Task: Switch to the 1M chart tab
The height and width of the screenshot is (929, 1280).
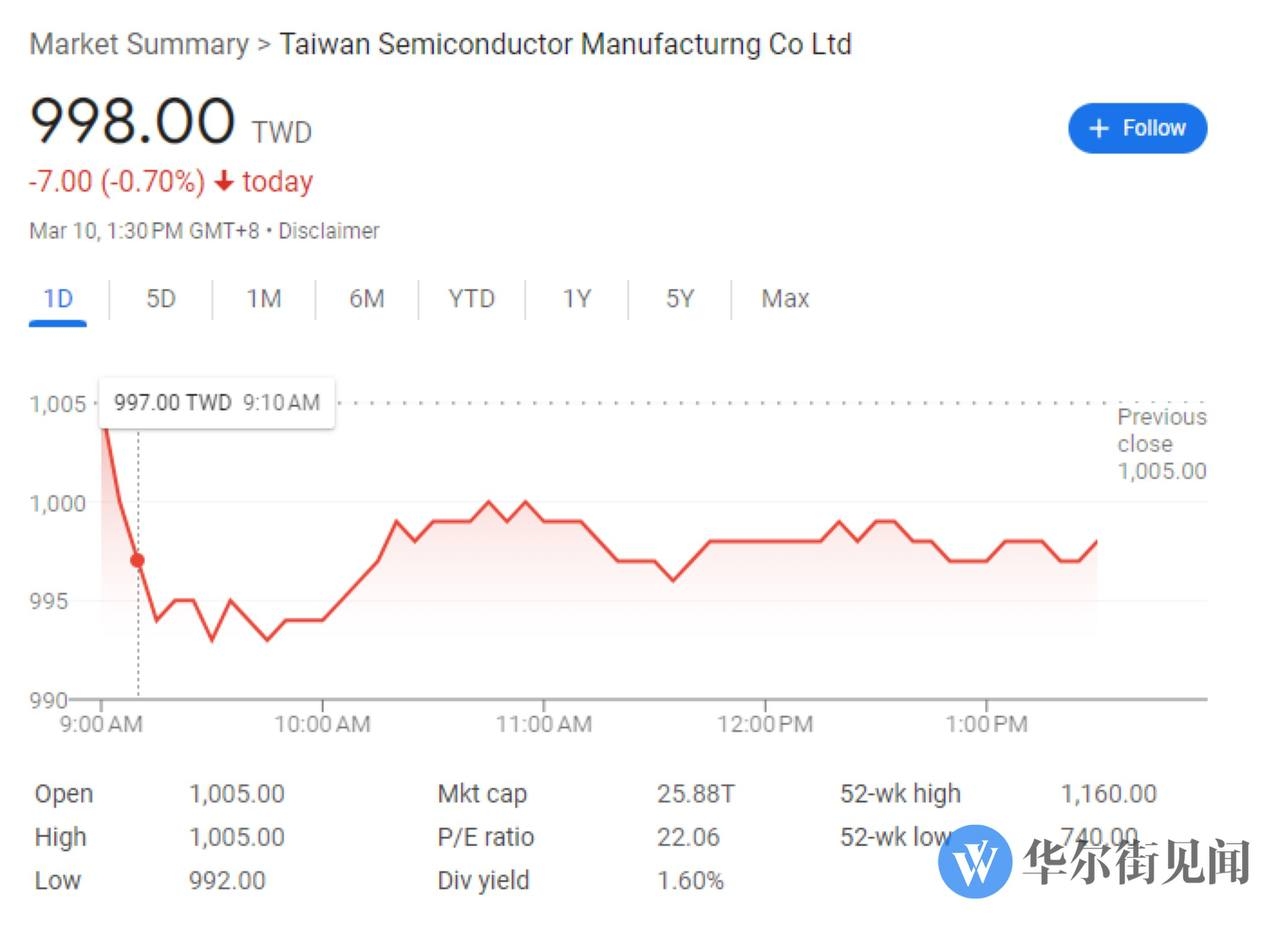Action: click(x=264, y=299)
